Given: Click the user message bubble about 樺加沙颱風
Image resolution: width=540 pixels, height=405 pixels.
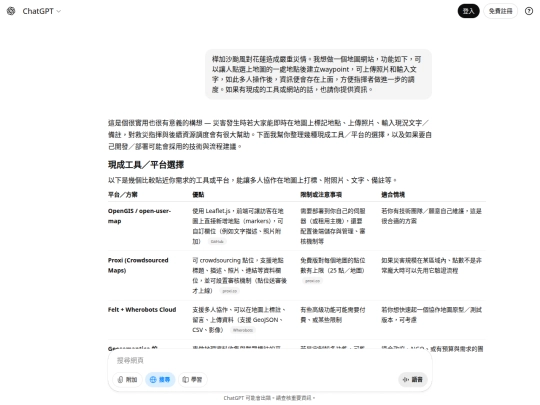Looking at the screenshot, I should pyautogui.click(x=318, y=74).
